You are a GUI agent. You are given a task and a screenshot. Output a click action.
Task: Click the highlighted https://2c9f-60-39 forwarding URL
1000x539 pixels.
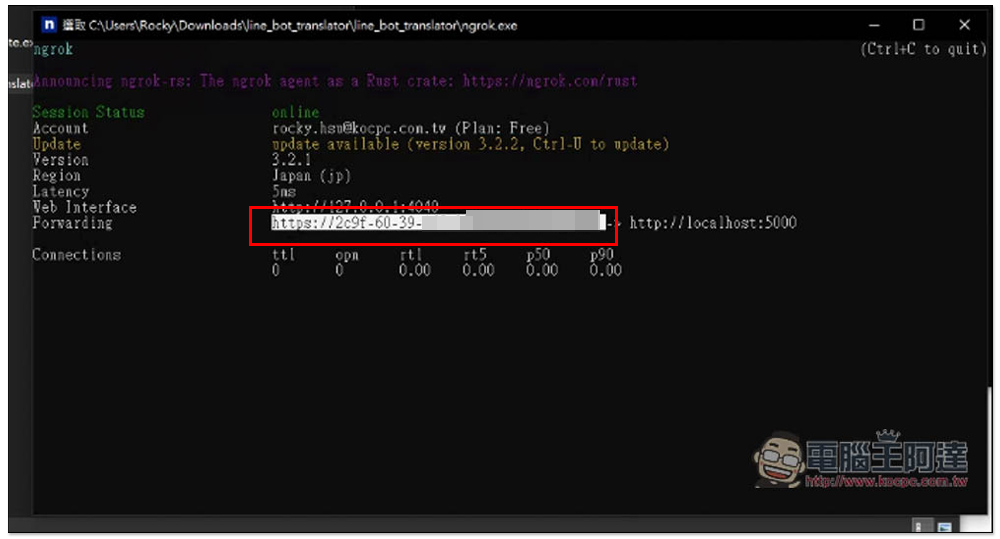438,223
